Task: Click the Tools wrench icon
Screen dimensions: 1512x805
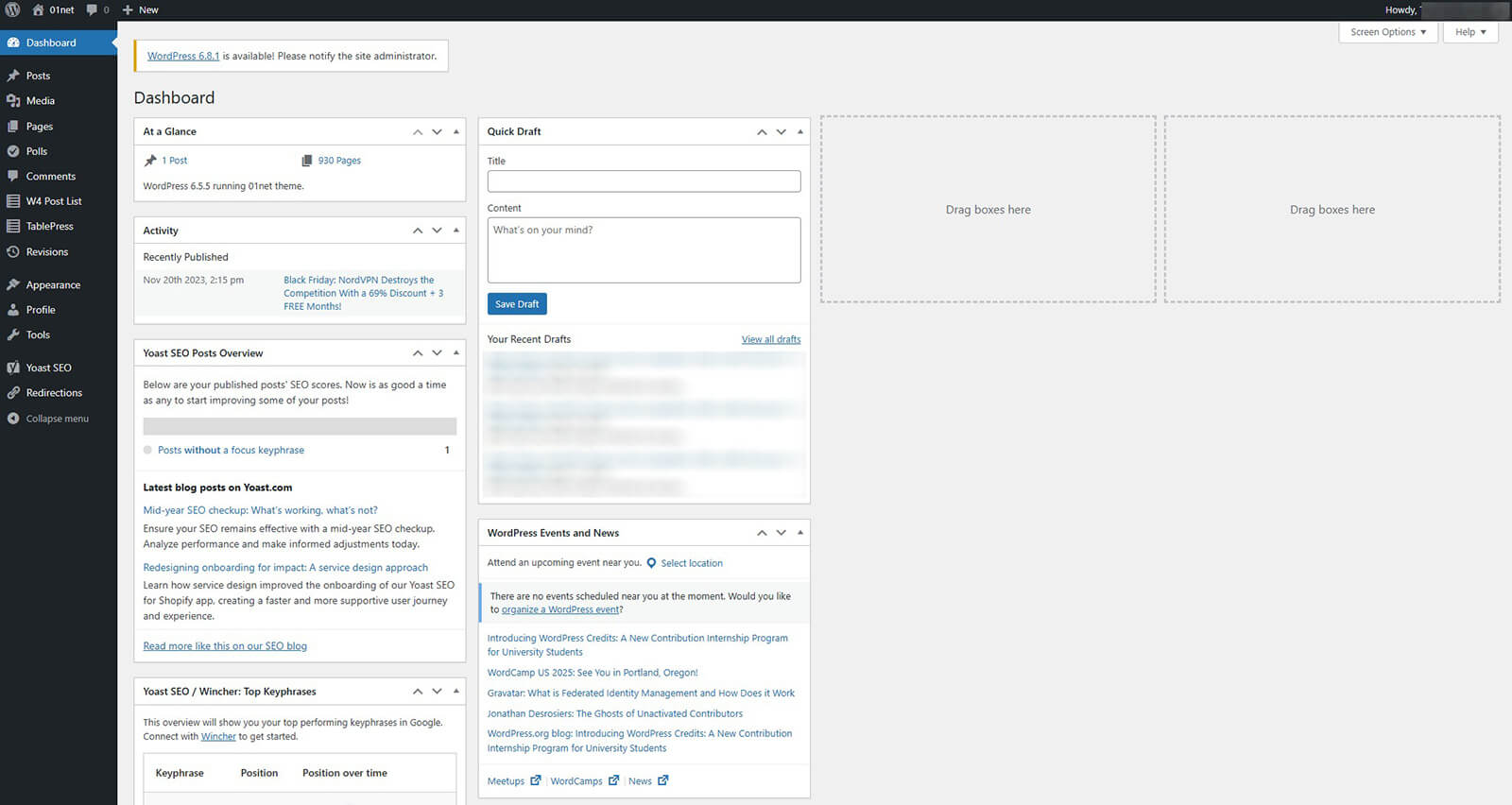Action: tap(13, 334)
